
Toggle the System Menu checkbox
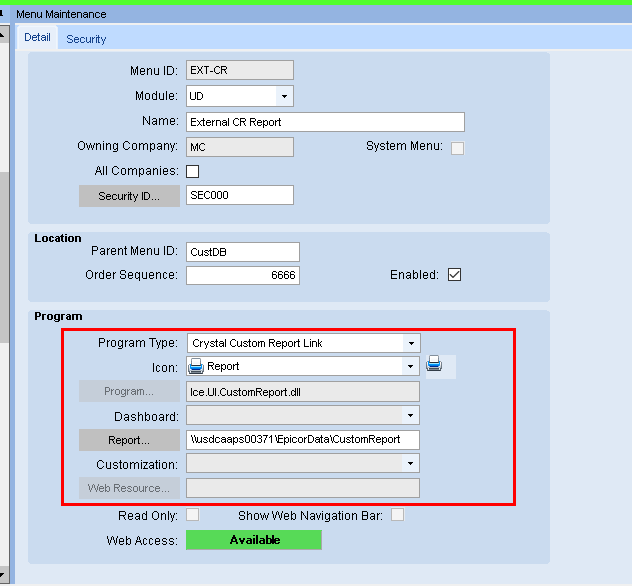[457, 148]
